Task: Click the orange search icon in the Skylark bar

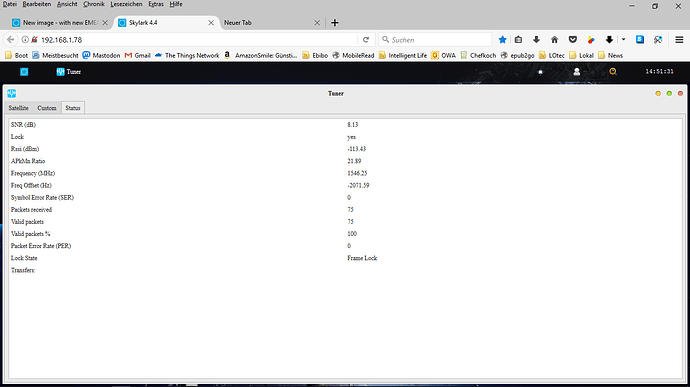Action: [x=613, y=72]
